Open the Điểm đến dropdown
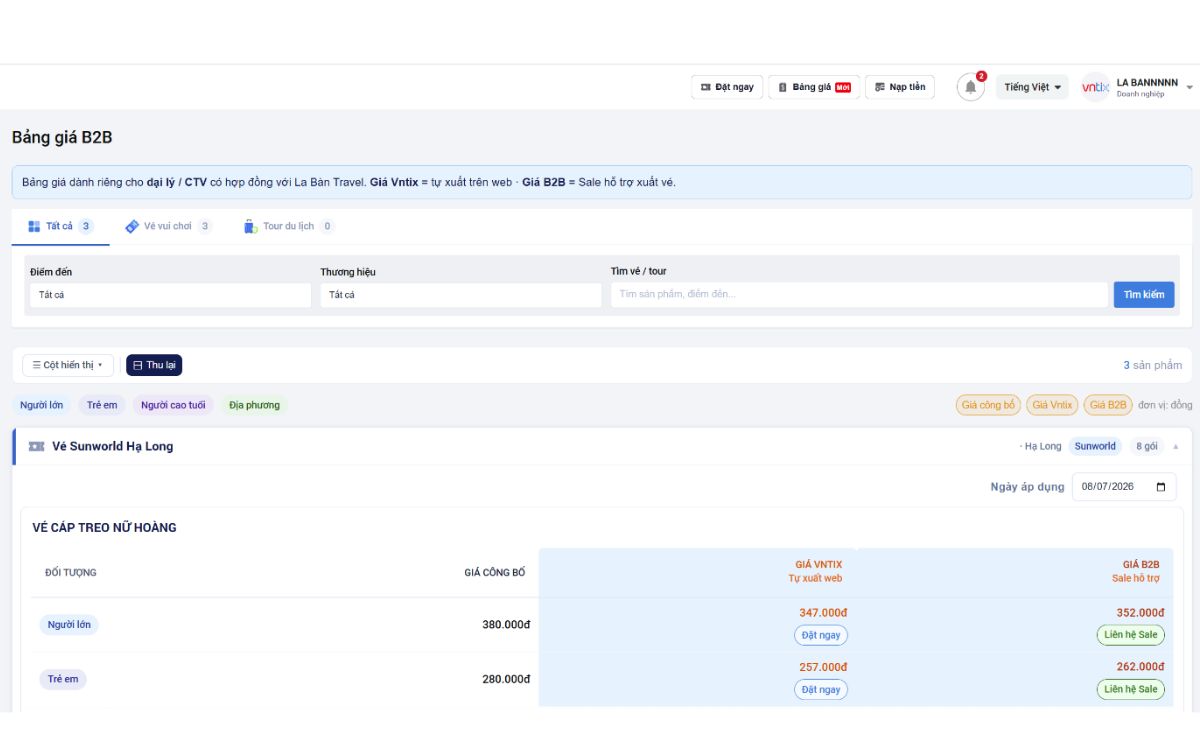Image resolution: width=1200 pixels, height=750 pixels. click(x=170, y=295)
